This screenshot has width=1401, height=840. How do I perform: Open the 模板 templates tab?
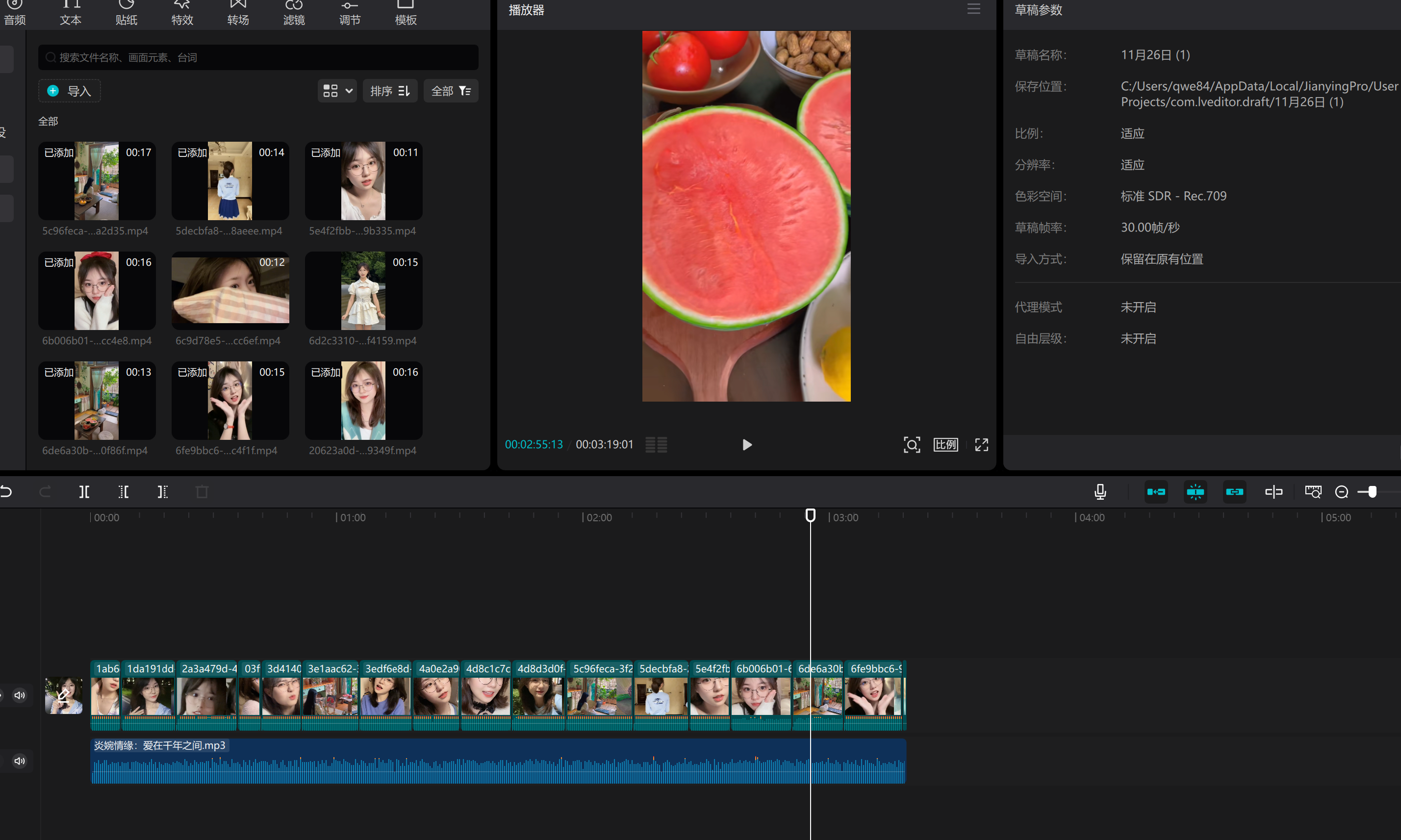pyautogui.click(x=406, y=14)
